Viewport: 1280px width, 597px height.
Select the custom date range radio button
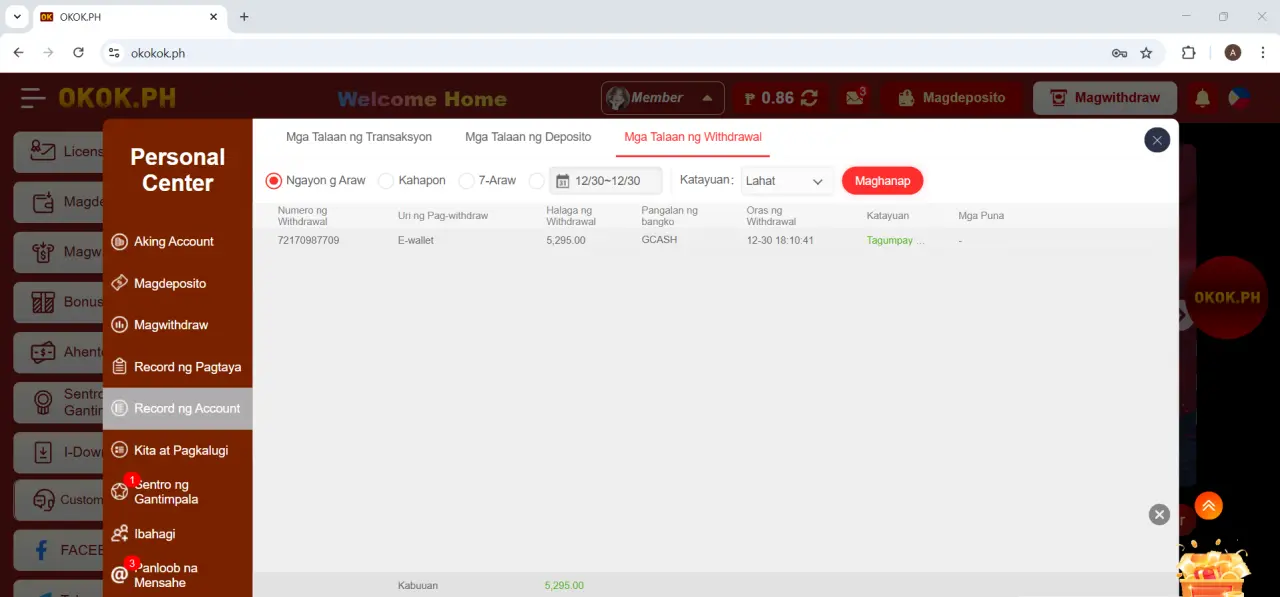536,181
